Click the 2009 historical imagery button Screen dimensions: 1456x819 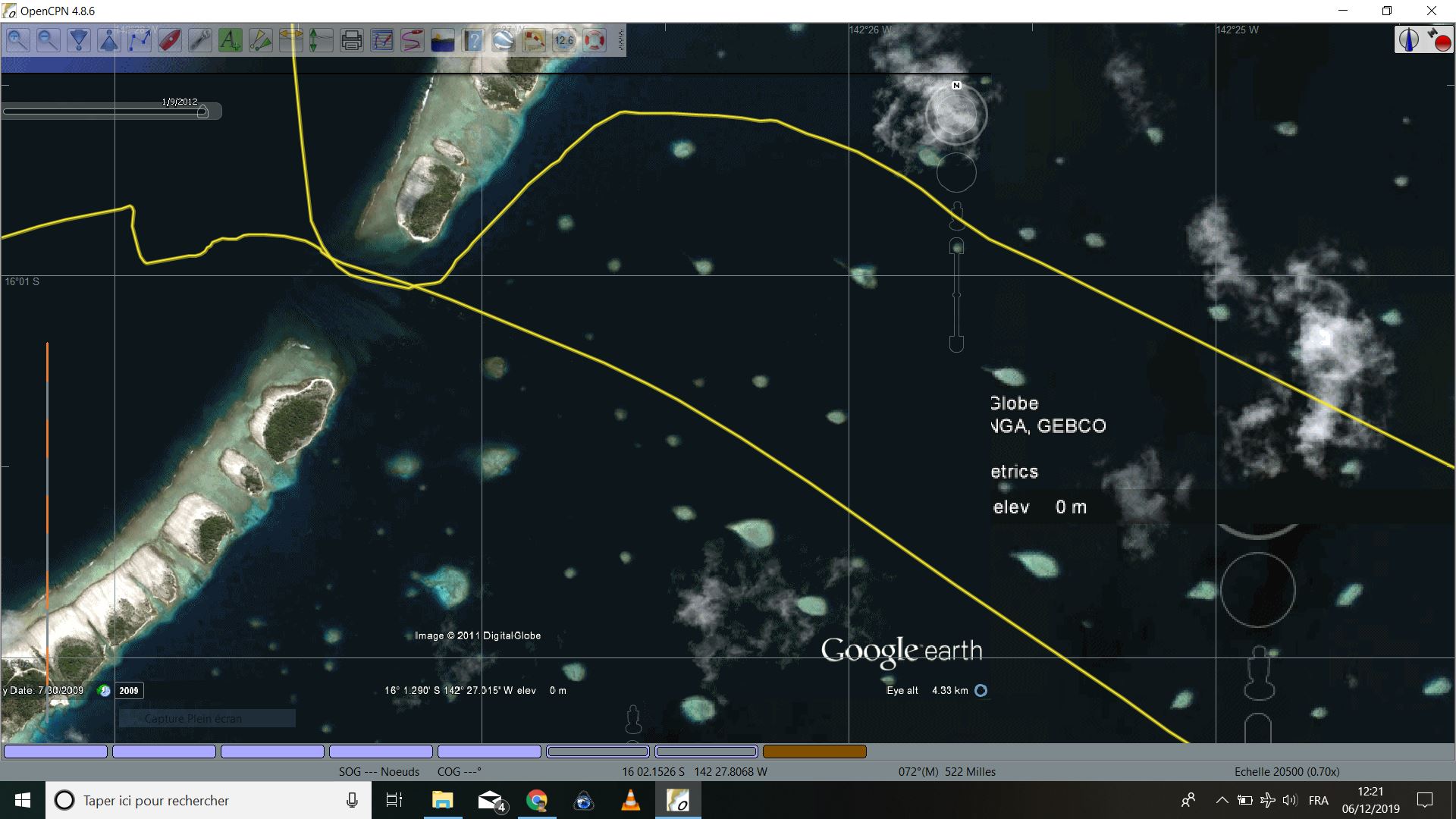(x=129, y=691)
